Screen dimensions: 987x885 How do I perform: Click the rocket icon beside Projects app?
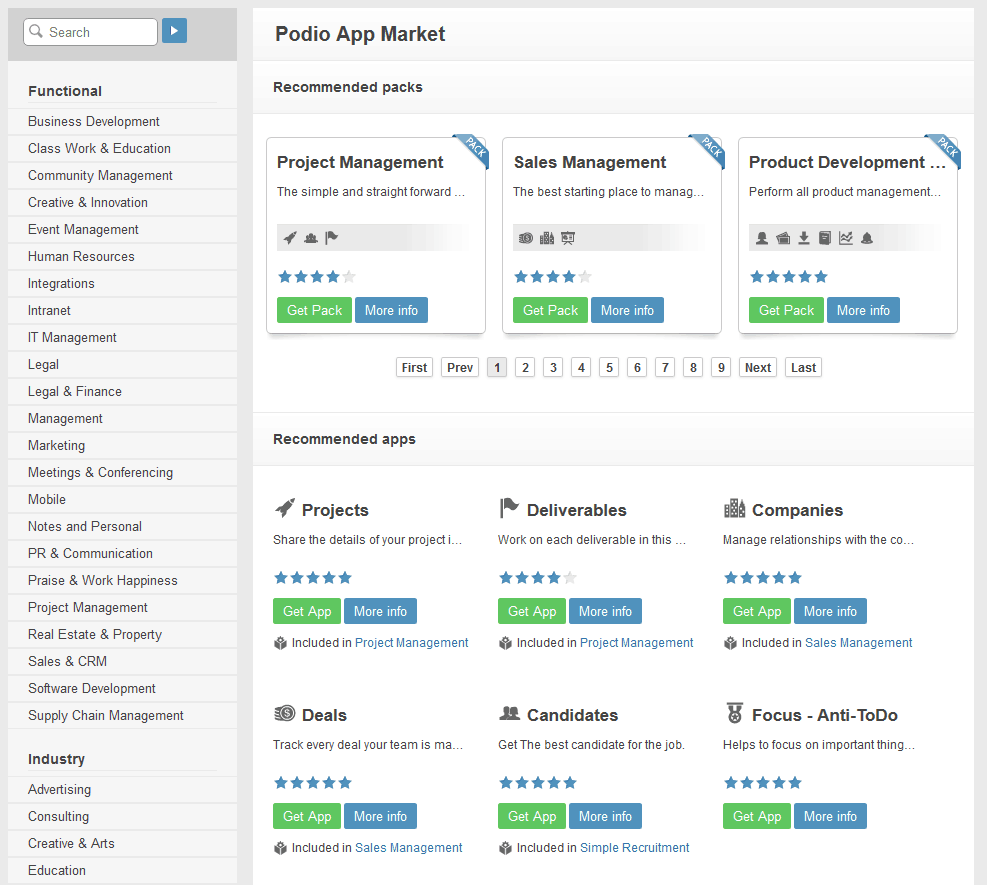(285, 509)
